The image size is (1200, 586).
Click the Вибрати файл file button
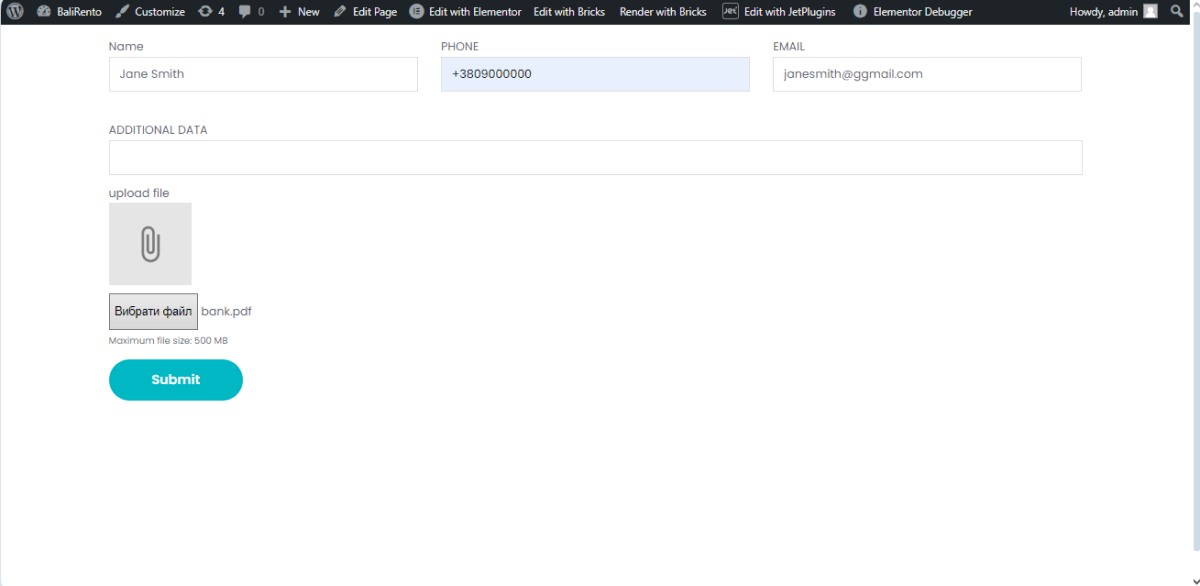[153, 311]
